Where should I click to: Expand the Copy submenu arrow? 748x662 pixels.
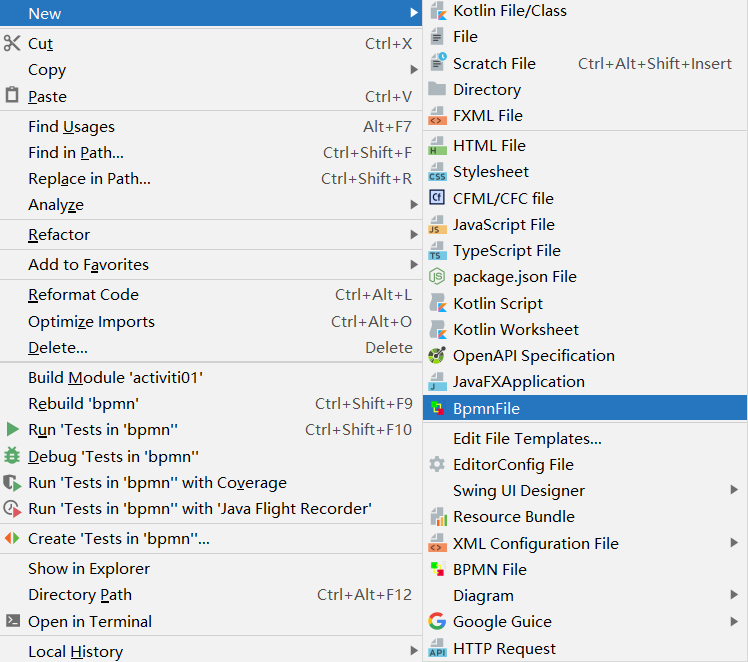click(414, 70)
